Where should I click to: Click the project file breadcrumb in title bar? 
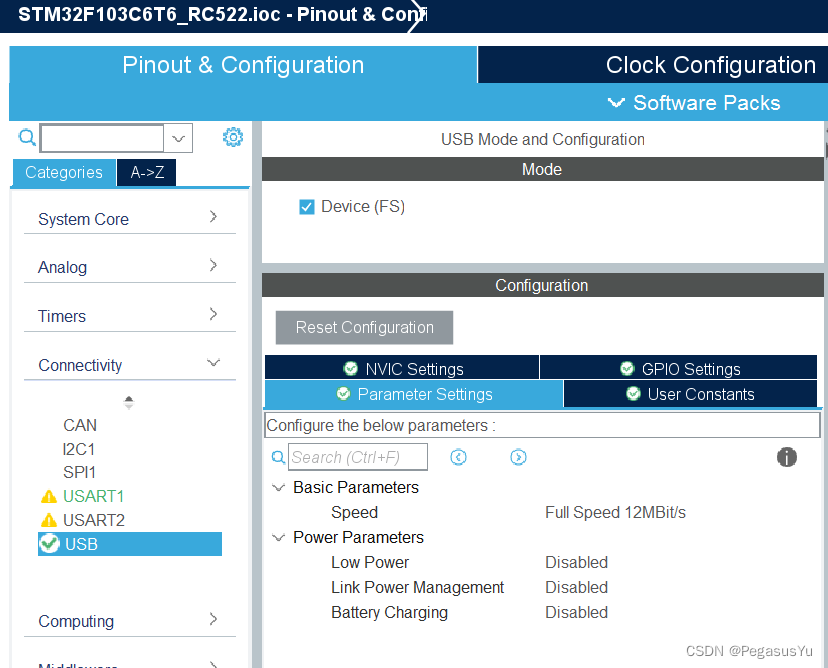tap(222, 14)
